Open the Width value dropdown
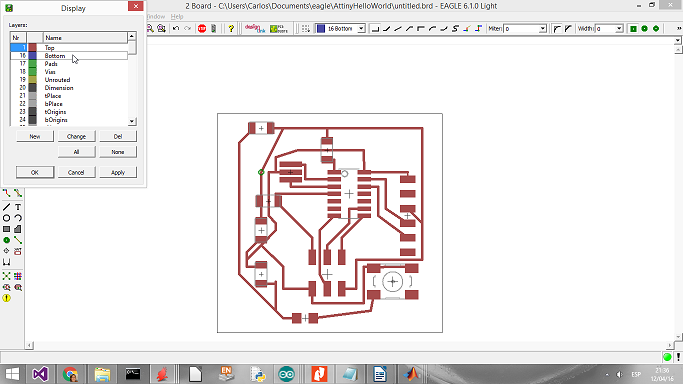Viewport: 683px width, 384px height. click(x=619, y=28)
